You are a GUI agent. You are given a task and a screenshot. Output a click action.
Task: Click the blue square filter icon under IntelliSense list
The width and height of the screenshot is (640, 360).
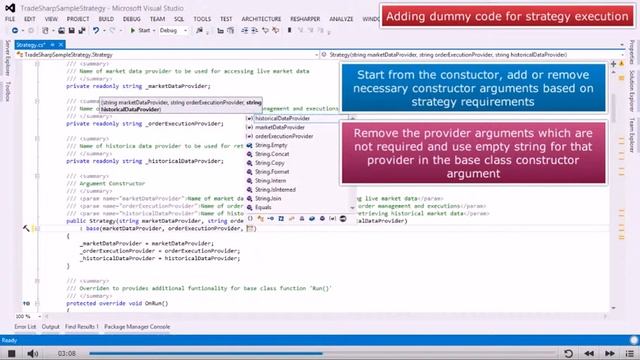pos(281,219)
